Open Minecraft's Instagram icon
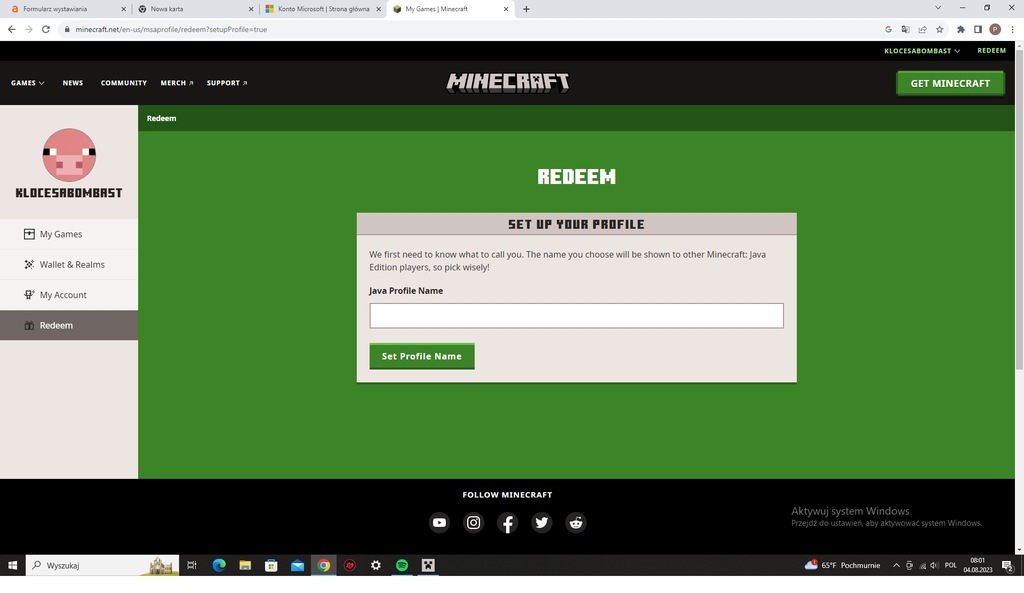Viewport: 1024px width, 593px height. (473, 522)
